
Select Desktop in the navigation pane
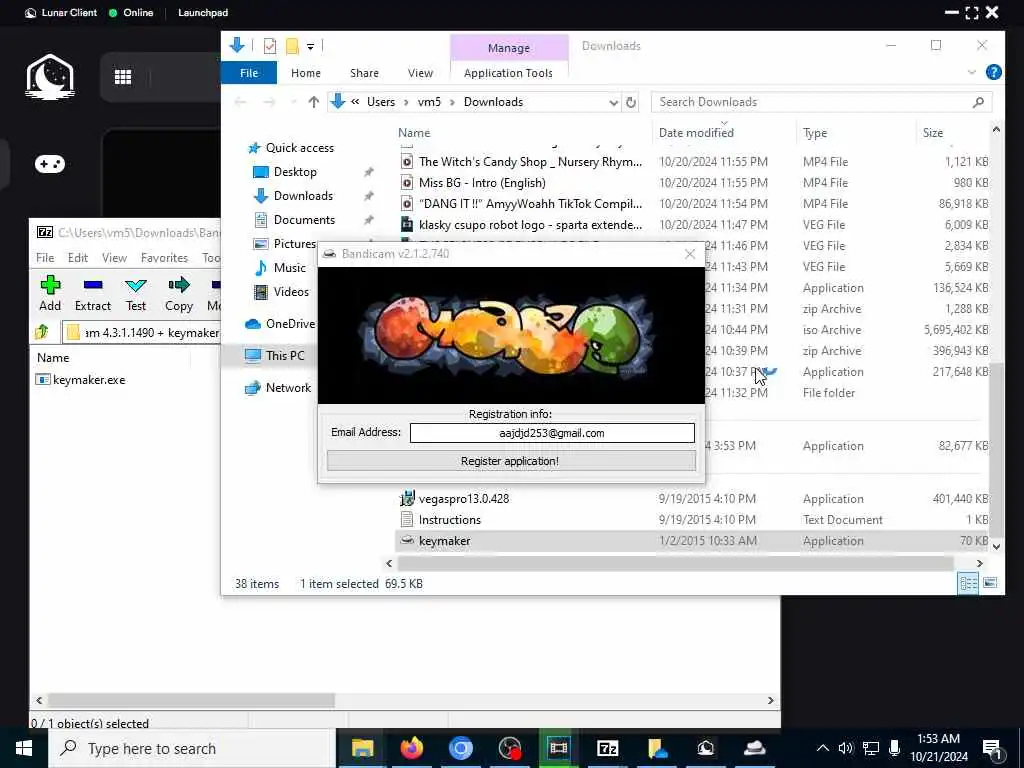coord(295,172)
